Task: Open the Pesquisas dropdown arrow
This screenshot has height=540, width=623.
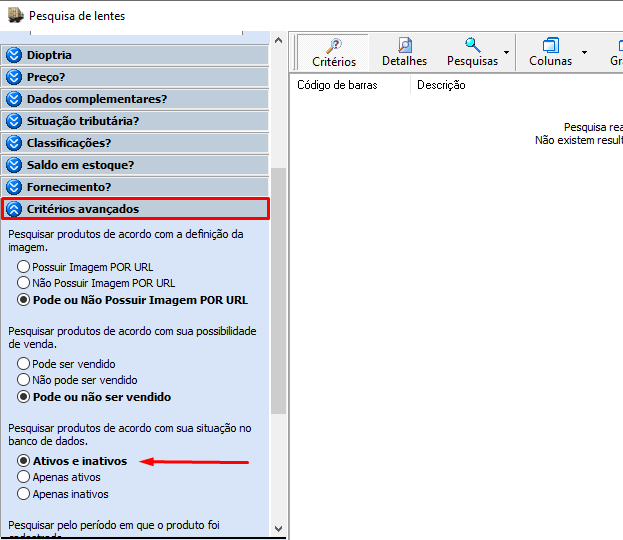Action: tap(506, 52)
